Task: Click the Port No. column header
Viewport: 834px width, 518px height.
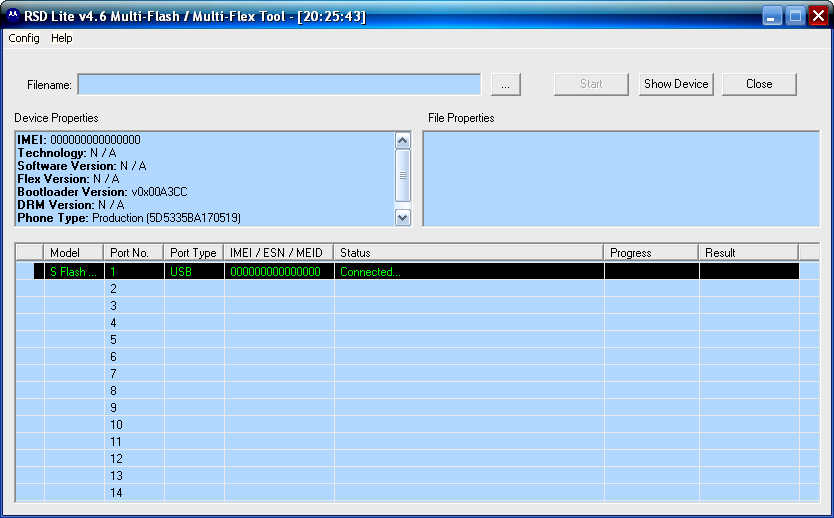Action: coord(134,253)
